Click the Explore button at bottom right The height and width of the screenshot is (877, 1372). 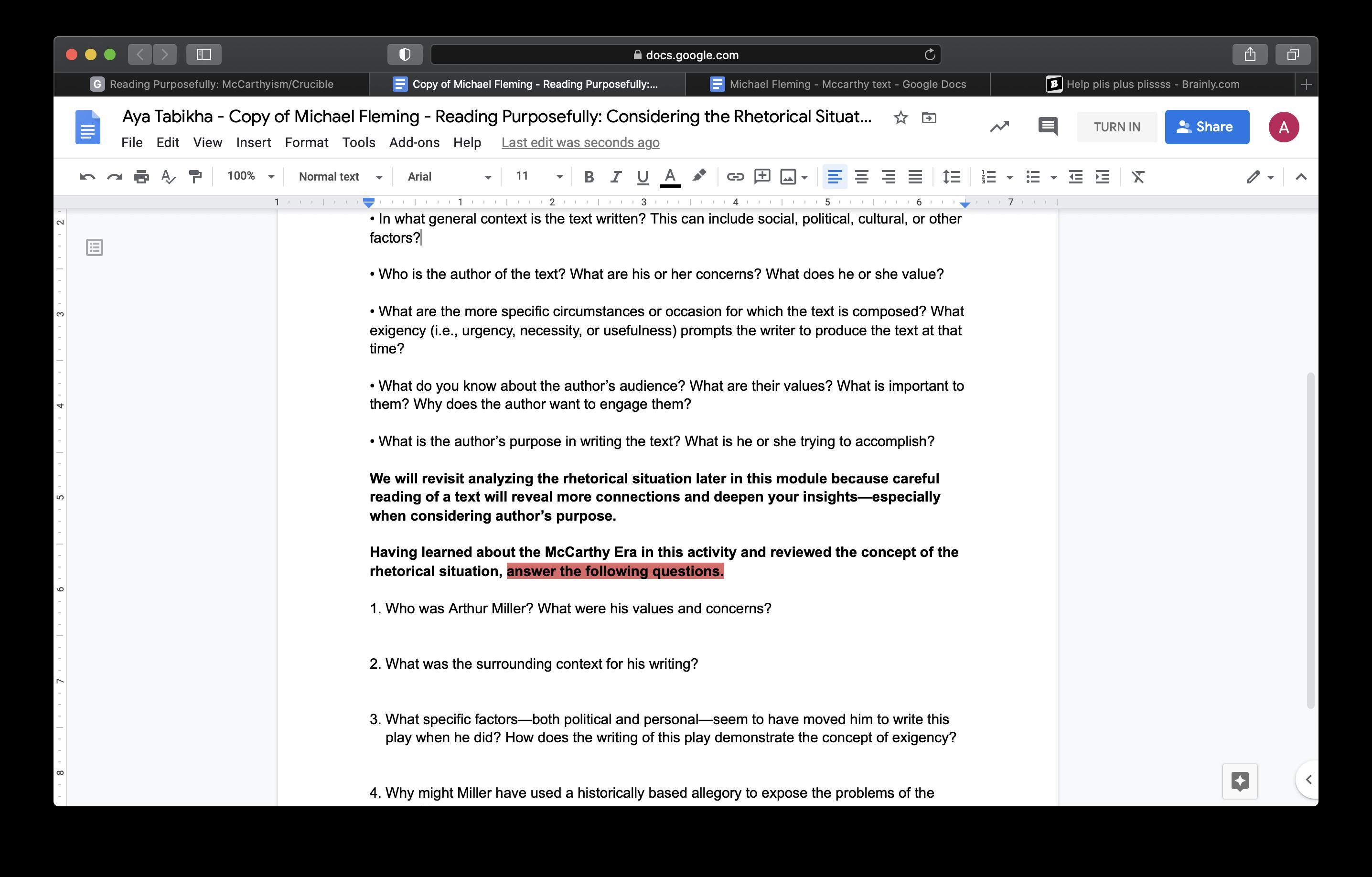pos(1240,781)
